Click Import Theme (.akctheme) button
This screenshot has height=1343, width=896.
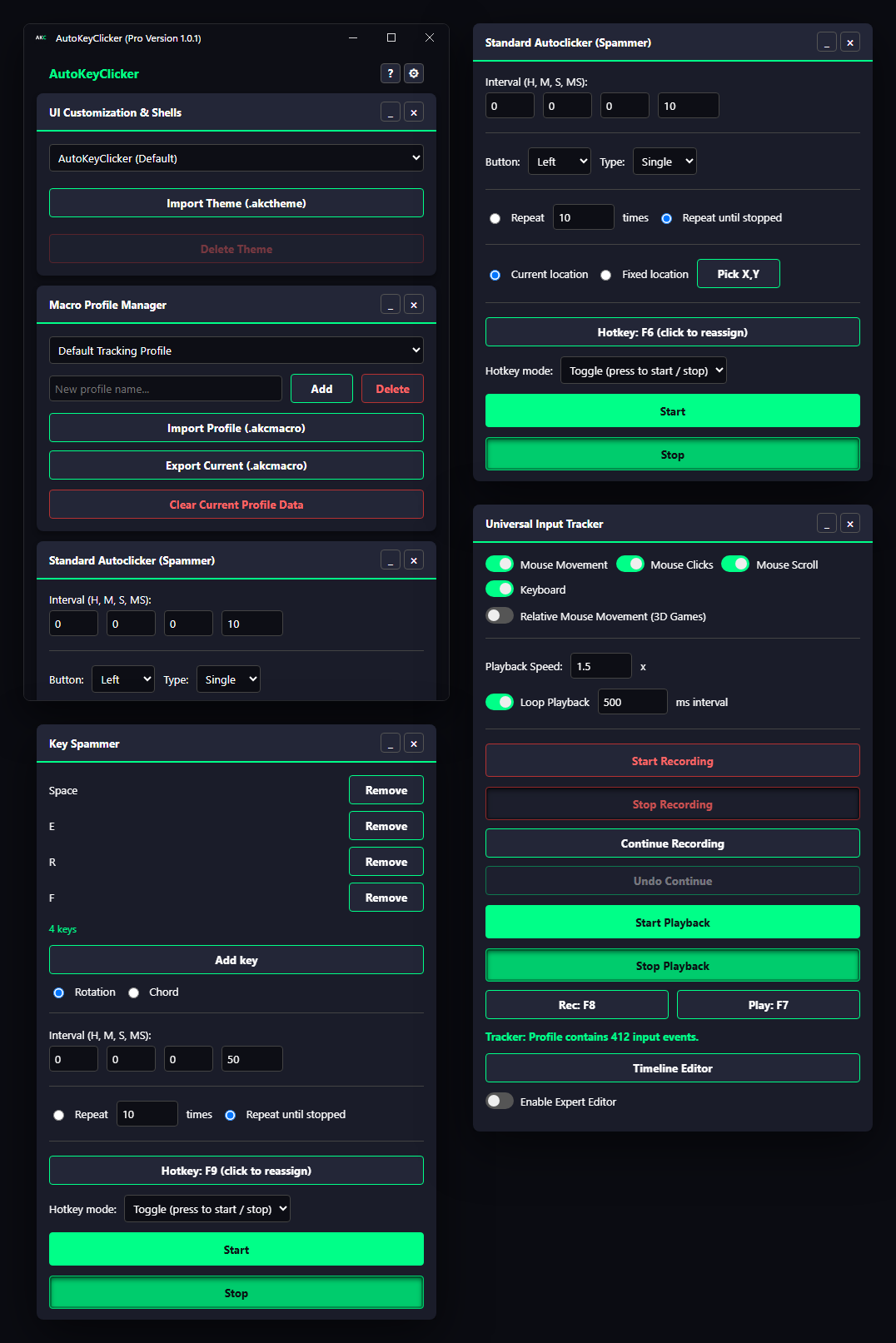236,203
